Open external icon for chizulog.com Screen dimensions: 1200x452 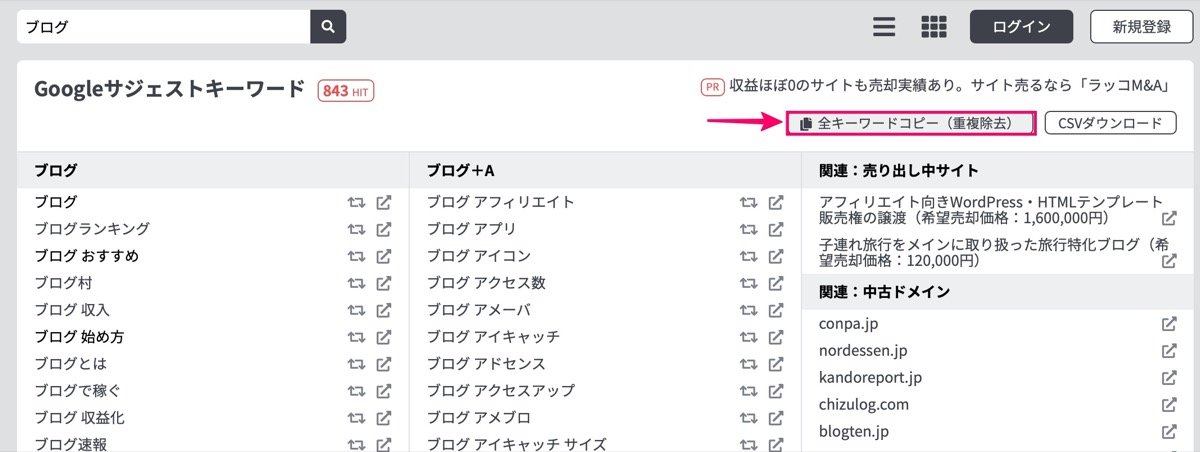1169,406
